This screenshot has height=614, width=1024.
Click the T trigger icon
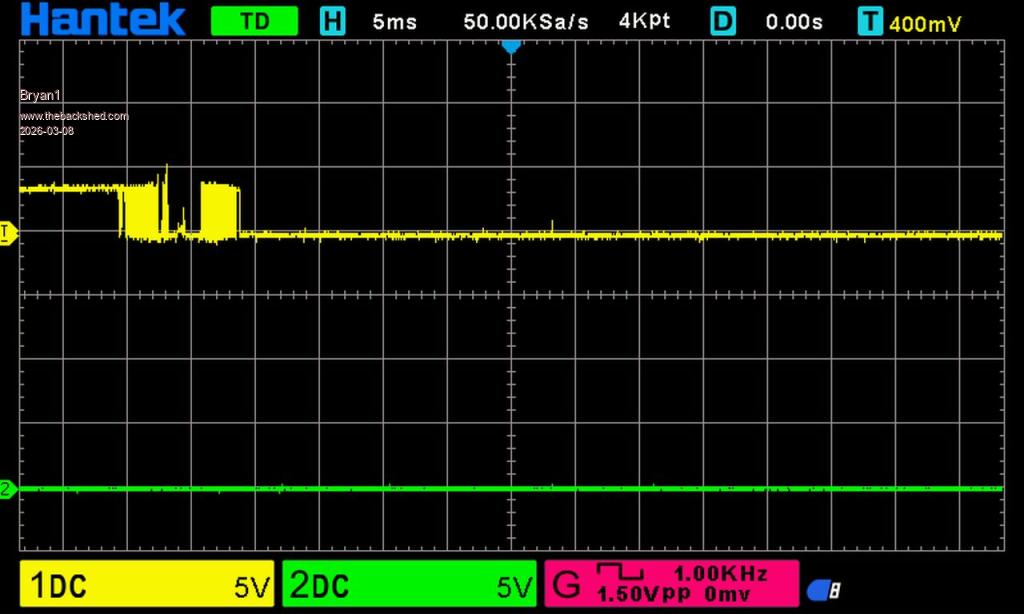coord(871,21)
